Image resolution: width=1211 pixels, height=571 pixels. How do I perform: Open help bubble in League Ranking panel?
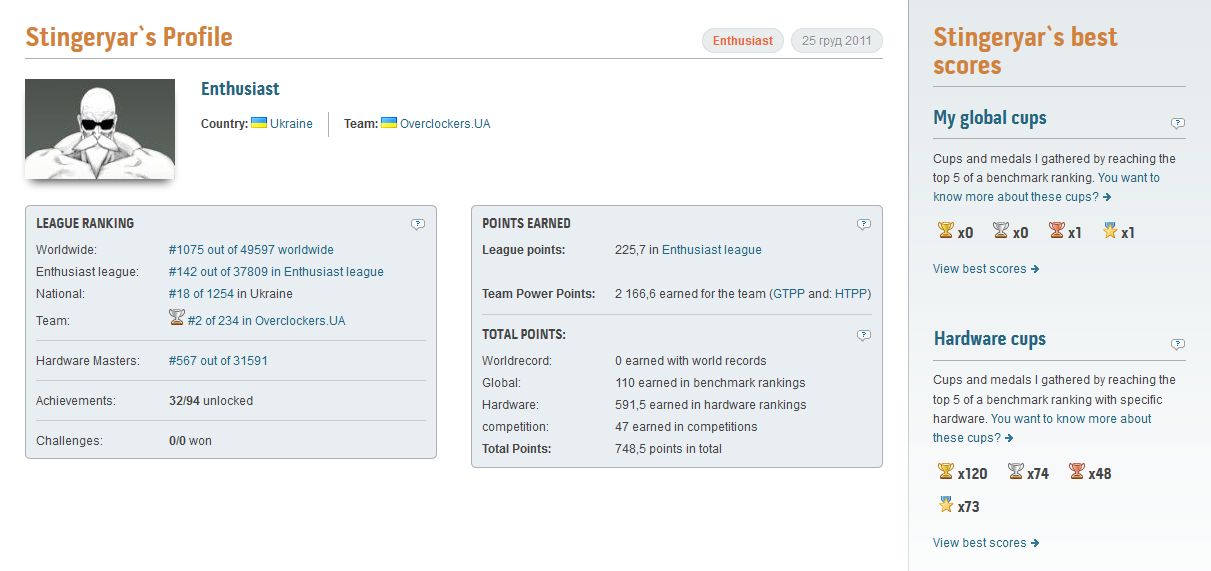418,224
